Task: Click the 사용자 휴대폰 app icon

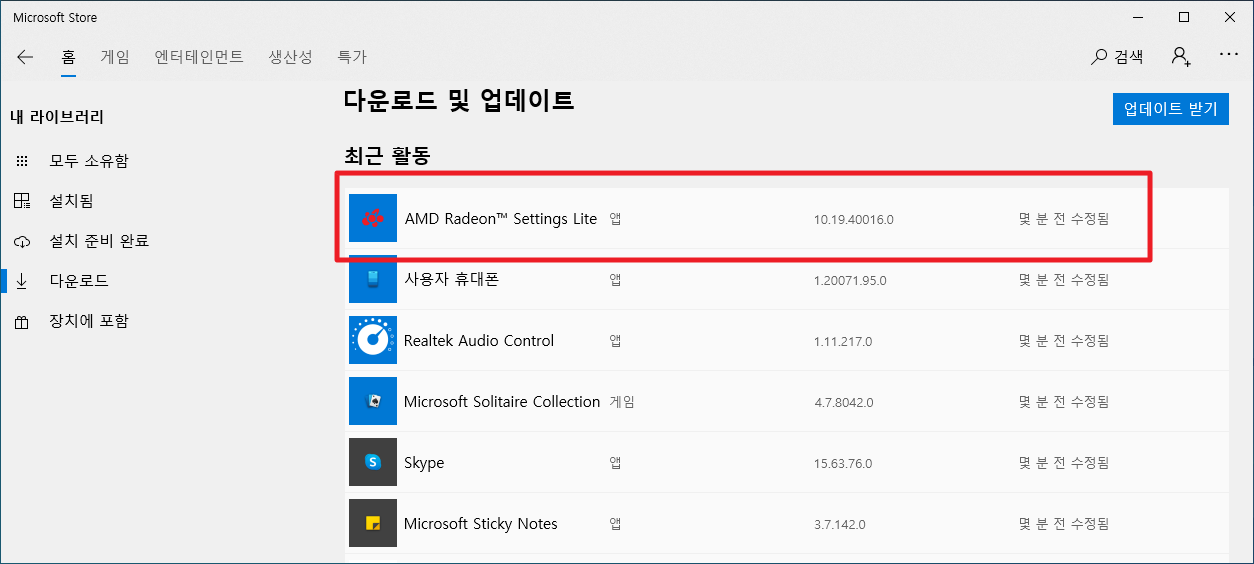Action: click(373, 279)
